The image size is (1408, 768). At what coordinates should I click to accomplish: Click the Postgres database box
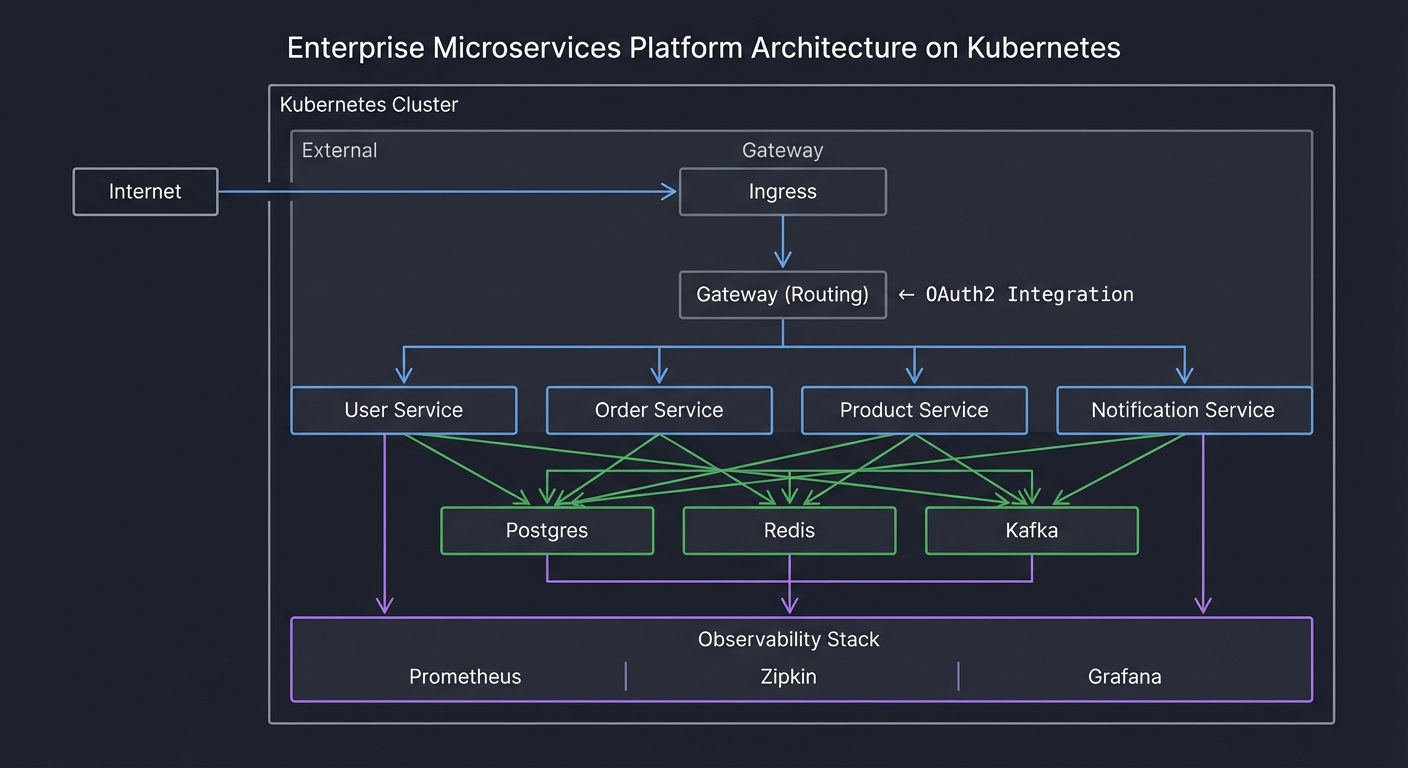click(547, 530)
